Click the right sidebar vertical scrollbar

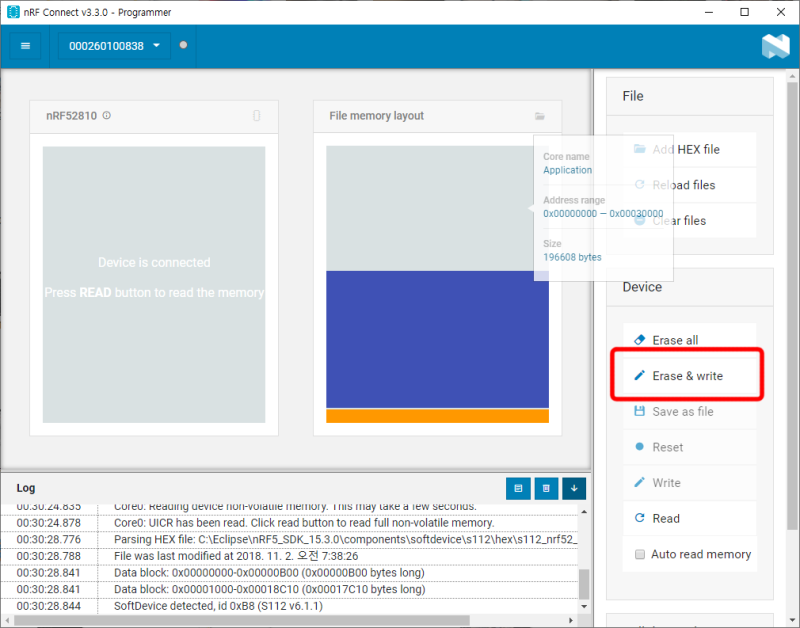click(x=791, y=306)
